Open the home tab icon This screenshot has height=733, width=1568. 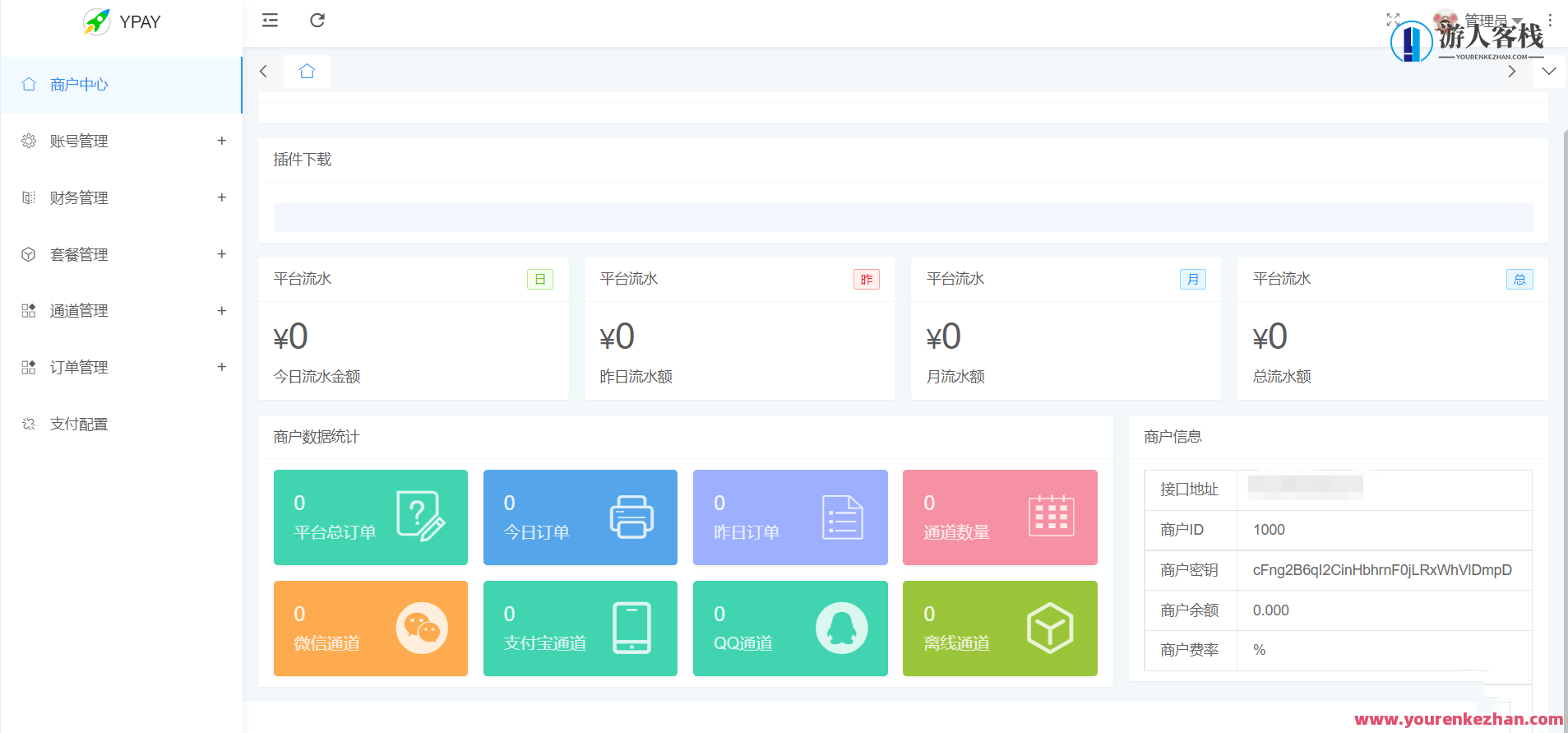[307, 72]
